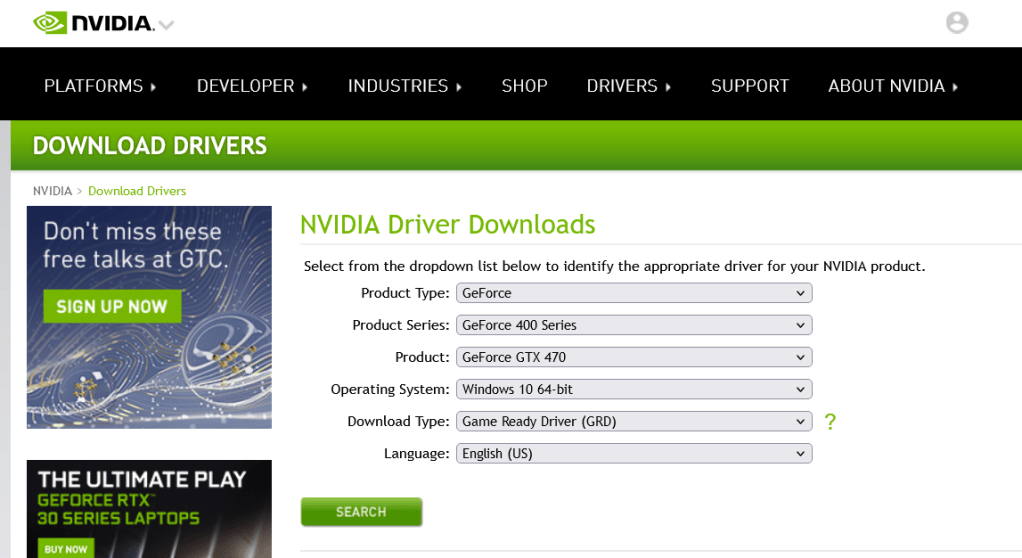Open the Drivers menu

click(628, 86)
